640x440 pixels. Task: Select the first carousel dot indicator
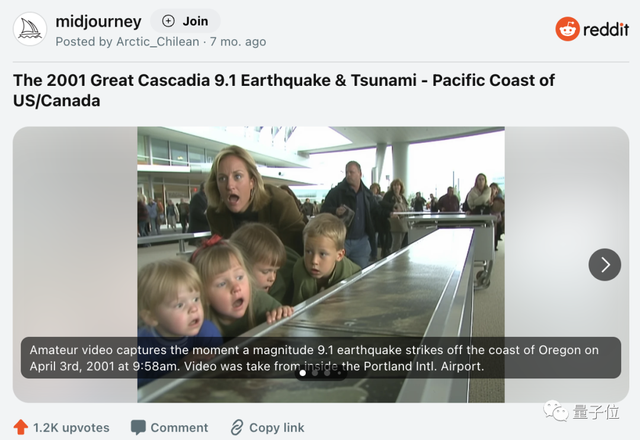[303, 373]
